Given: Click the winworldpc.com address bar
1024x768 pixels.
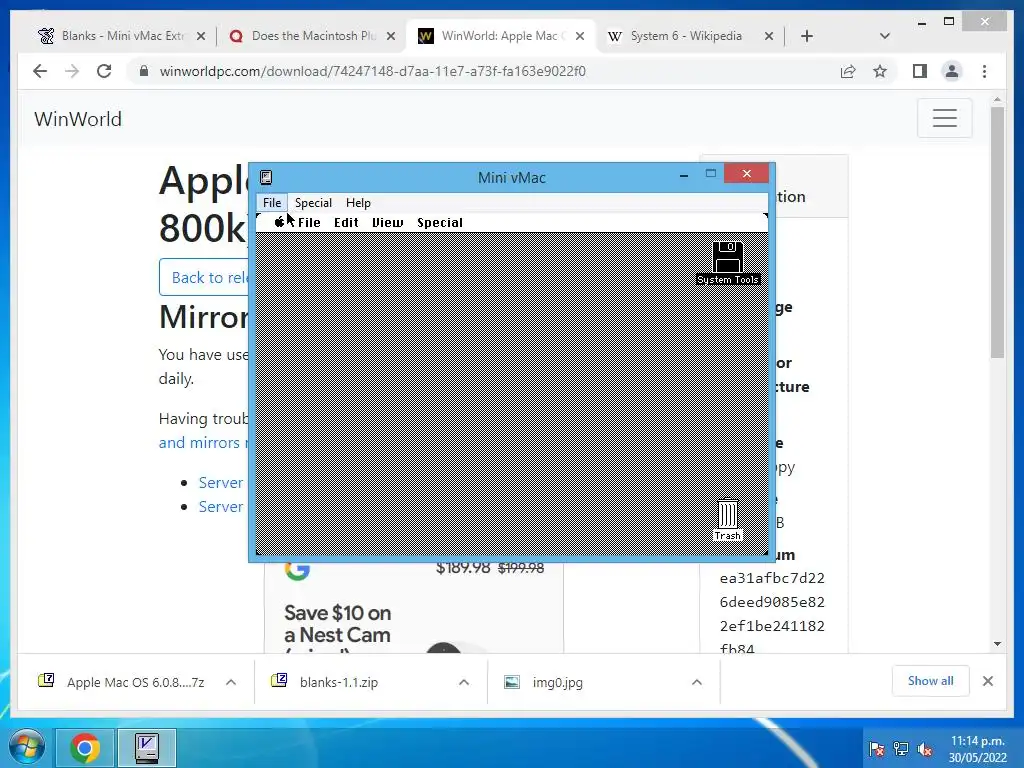Looking at the screenshot, I should coord(372,71).
